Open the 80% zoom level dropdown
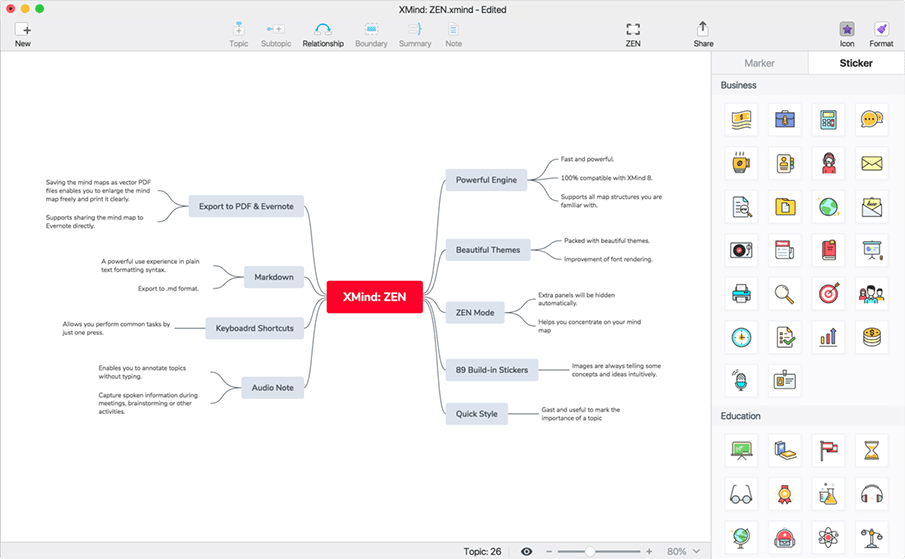Image resolution: width=905 pixels, height=559 pixels. (684, 551)
